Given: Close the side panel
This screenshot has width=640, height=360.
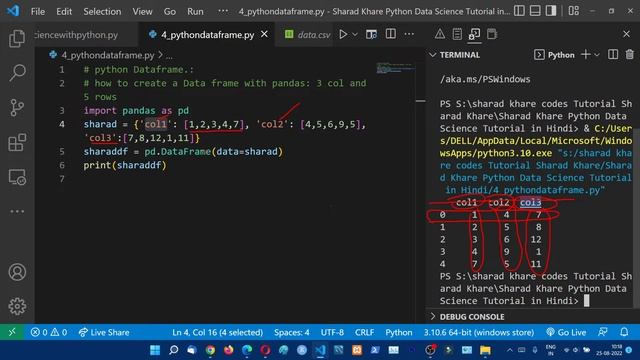Looking at the screenshot, I should pos(627,34).
